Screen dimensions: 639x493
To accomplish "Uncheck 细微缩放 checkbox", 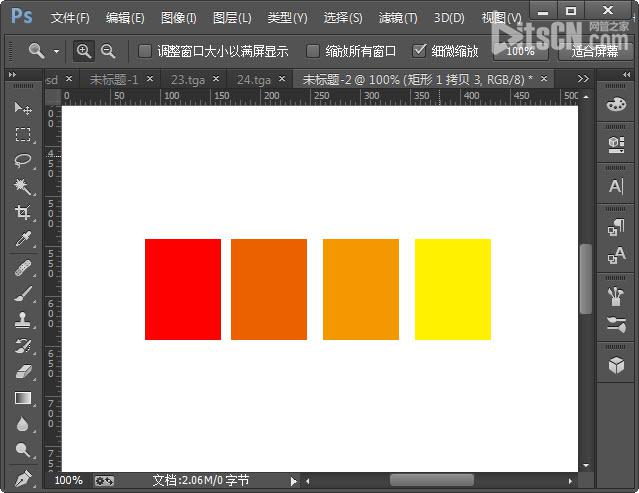I will point(419,51).
